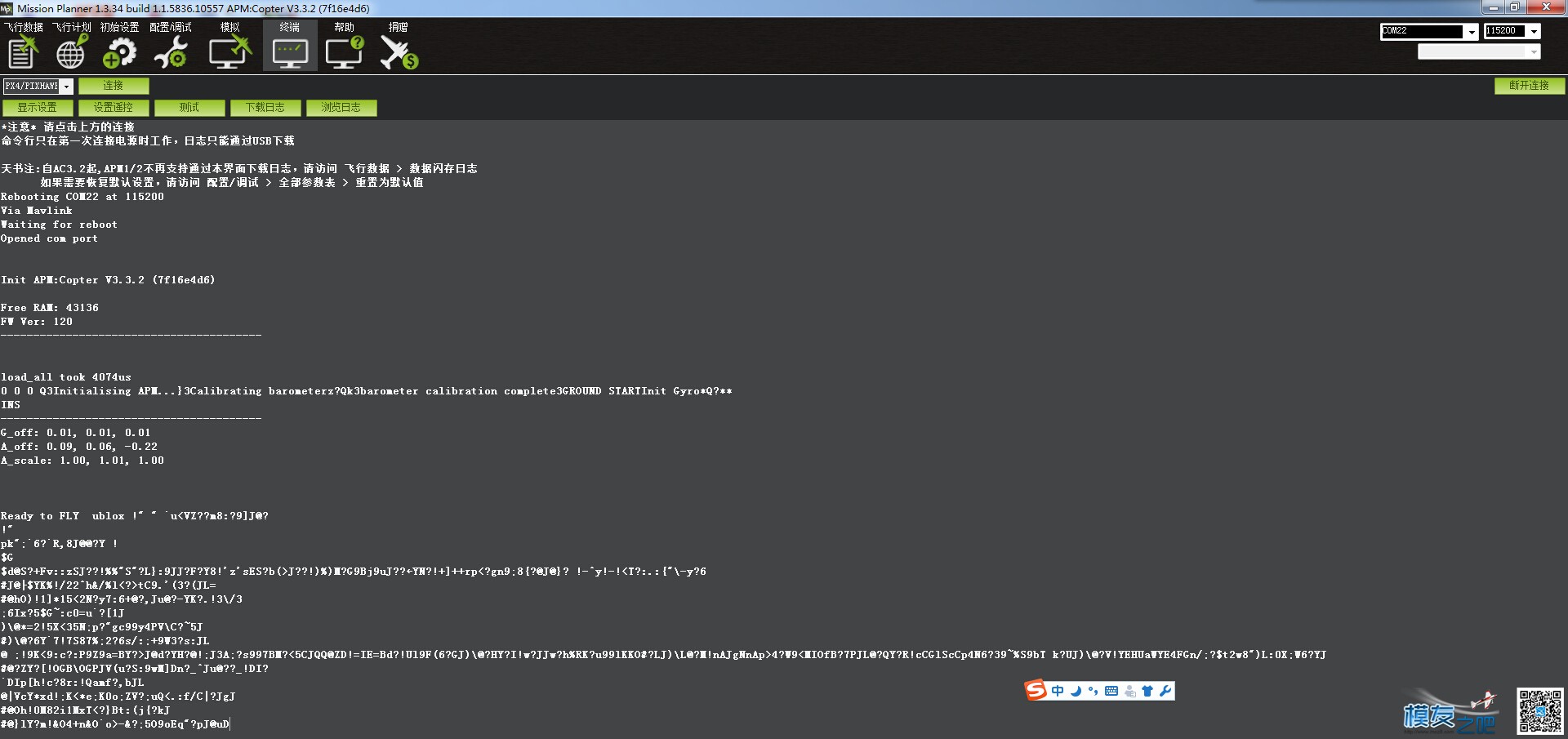Click the 'load_all took 4074us' line
Image resolution: width=1568 pixels, height=739 pixels.
(x=66, y=377)
